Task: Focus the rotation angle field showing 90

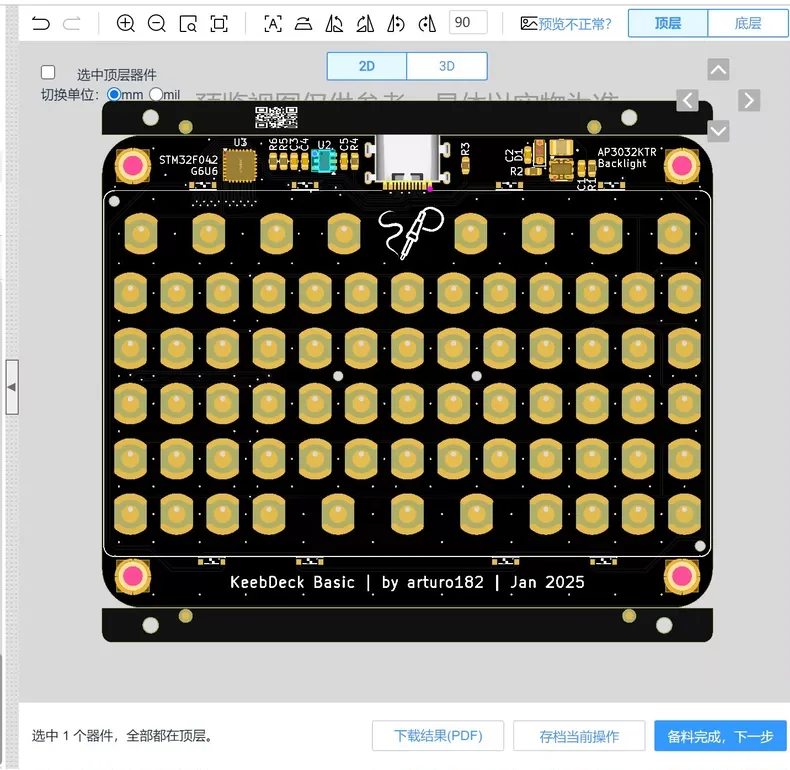Action: point(468,22)
